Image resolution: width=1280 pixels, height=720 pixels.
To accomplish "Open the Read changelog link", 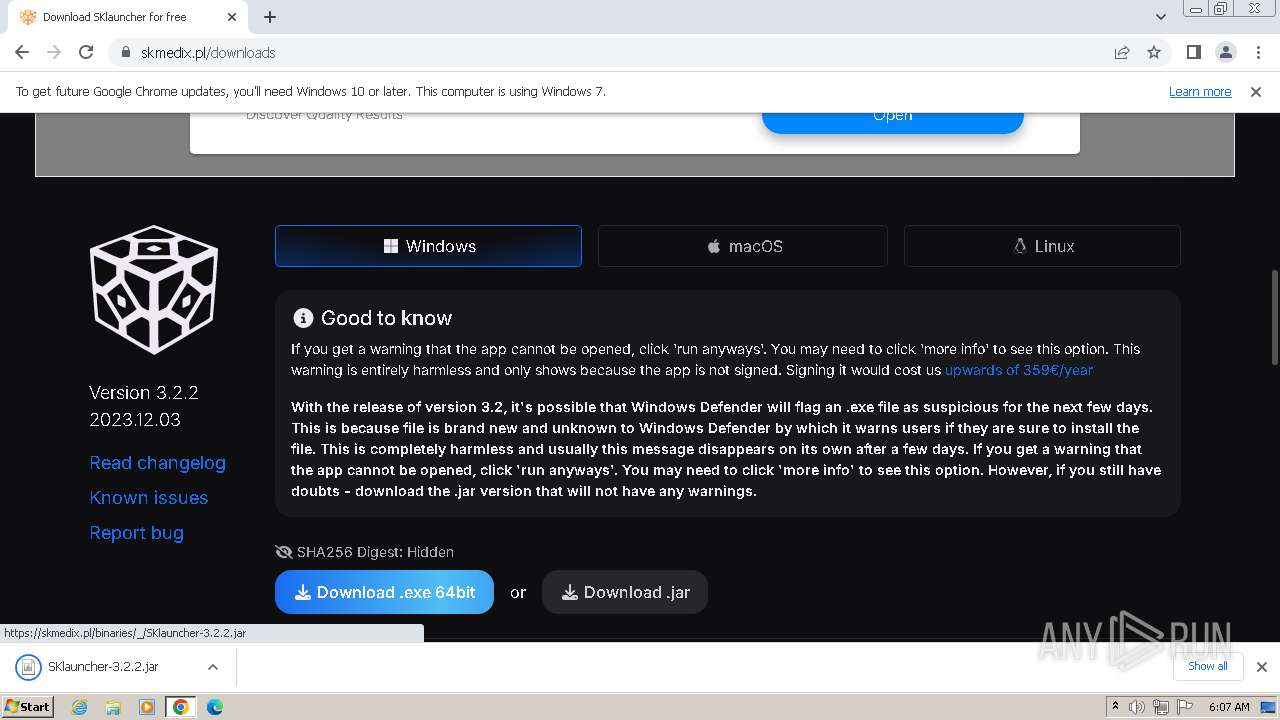I will [157, 463].
